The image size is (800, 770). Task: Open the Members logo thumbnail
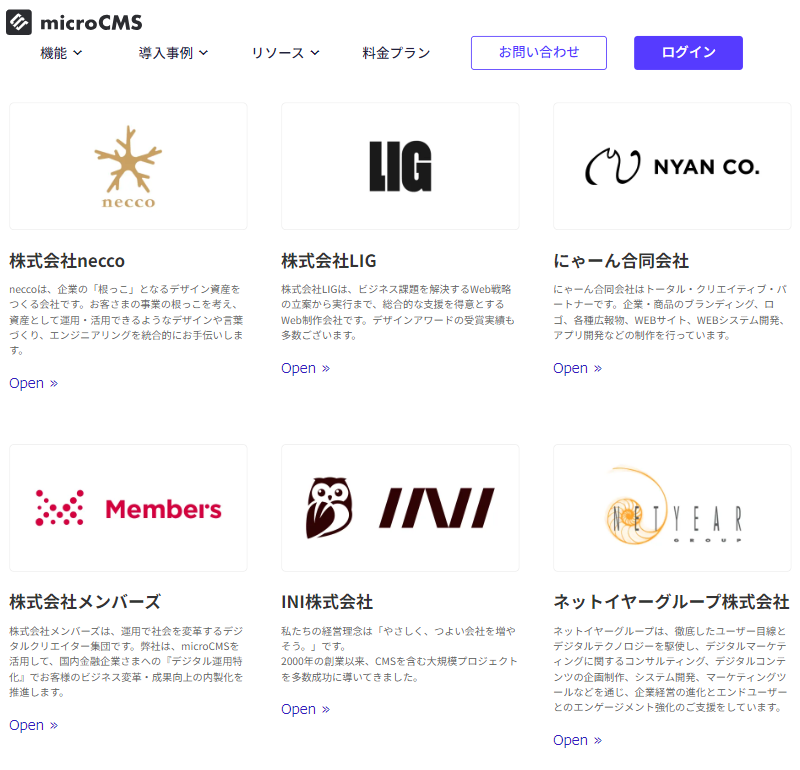(x=128, y=508)
